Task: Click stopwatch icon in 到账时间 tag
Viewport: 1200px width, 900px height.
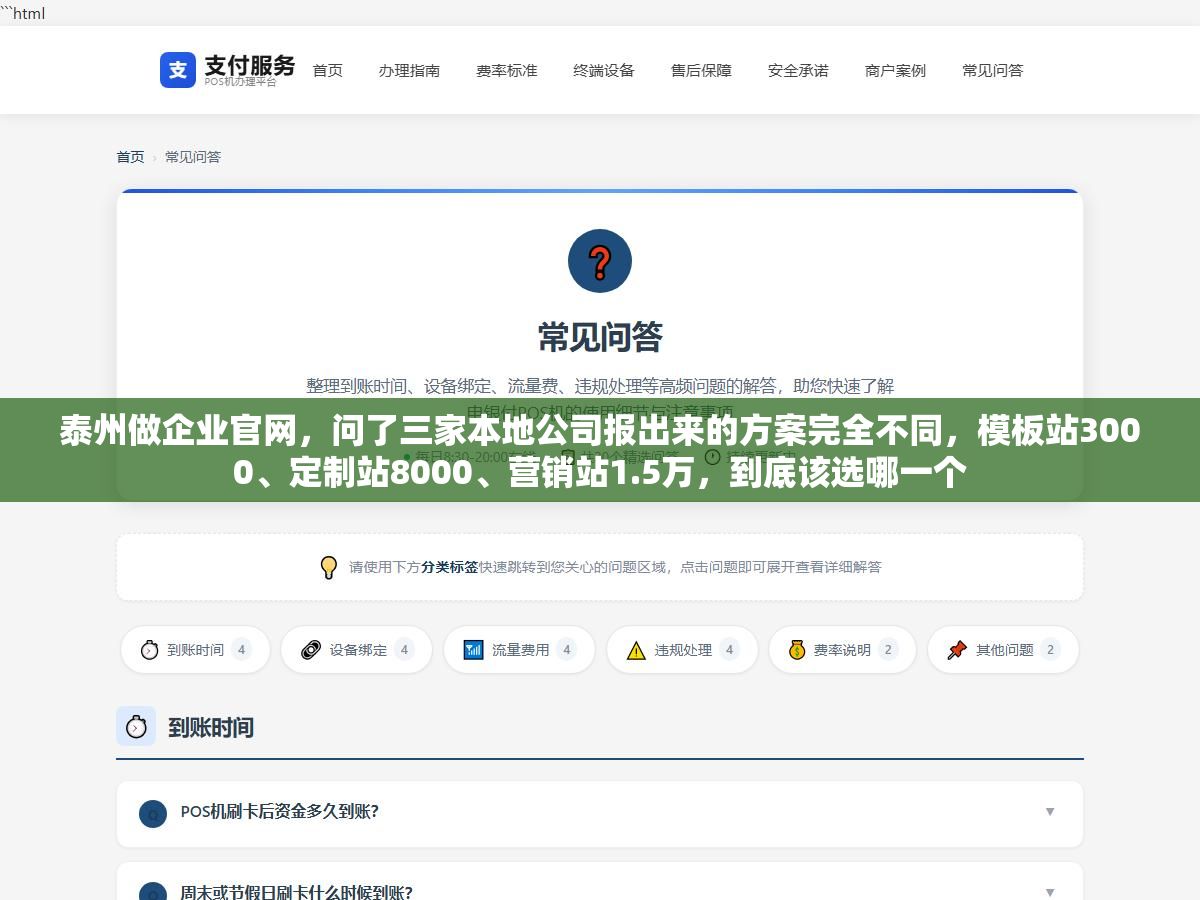Action: click(x=149, y=650)
